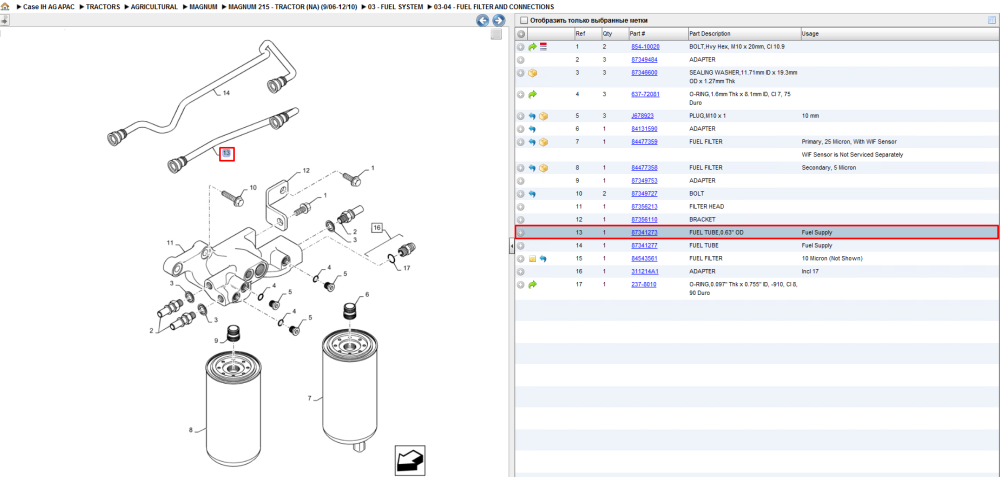The image size is (1000, 477).
Task: Toggle the round selector for row 14 fuel tube
Action: pos(520,246)
